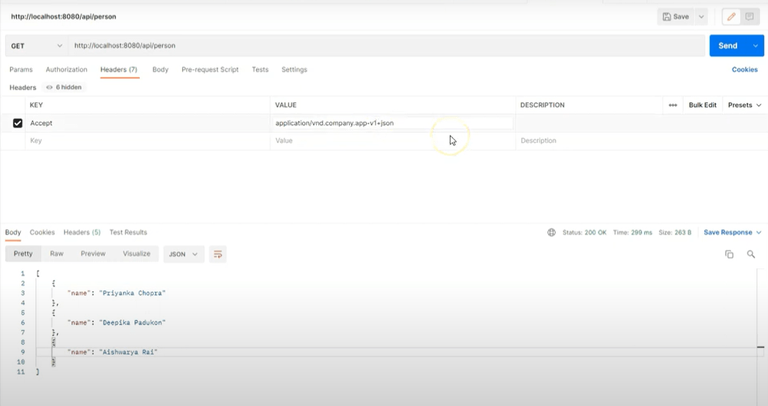Open the header column options ellipsis
768x406 pixels.
point(672,105)
